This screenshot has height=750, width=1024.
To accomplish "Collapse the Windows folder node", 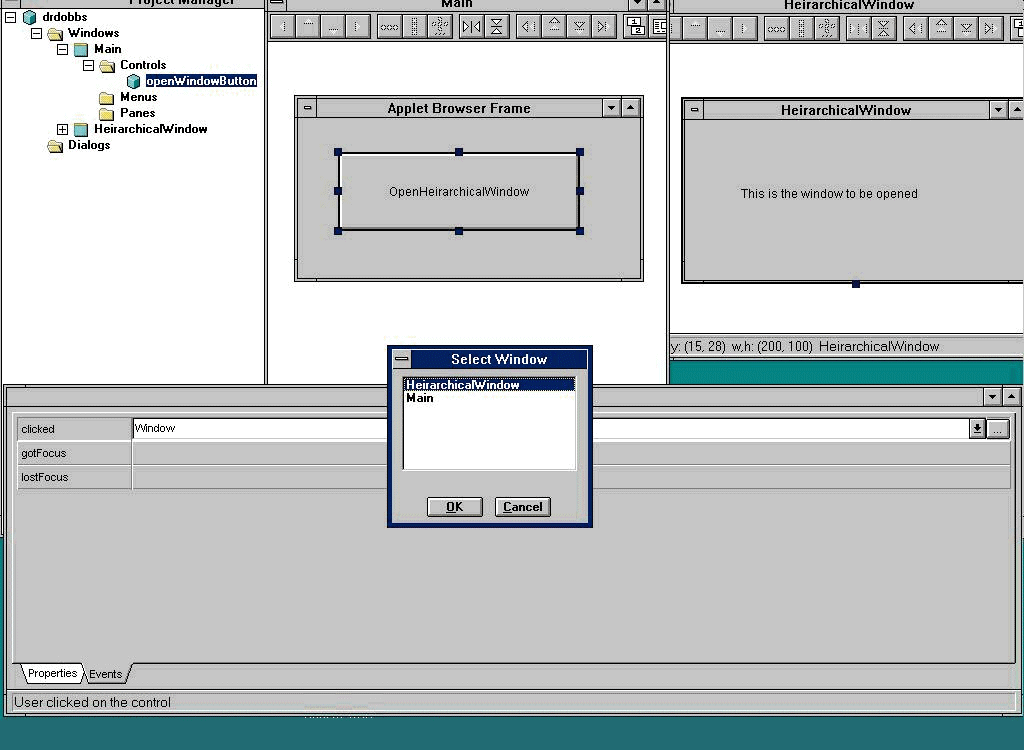I will pyautogui.click(x=37, y=33).
